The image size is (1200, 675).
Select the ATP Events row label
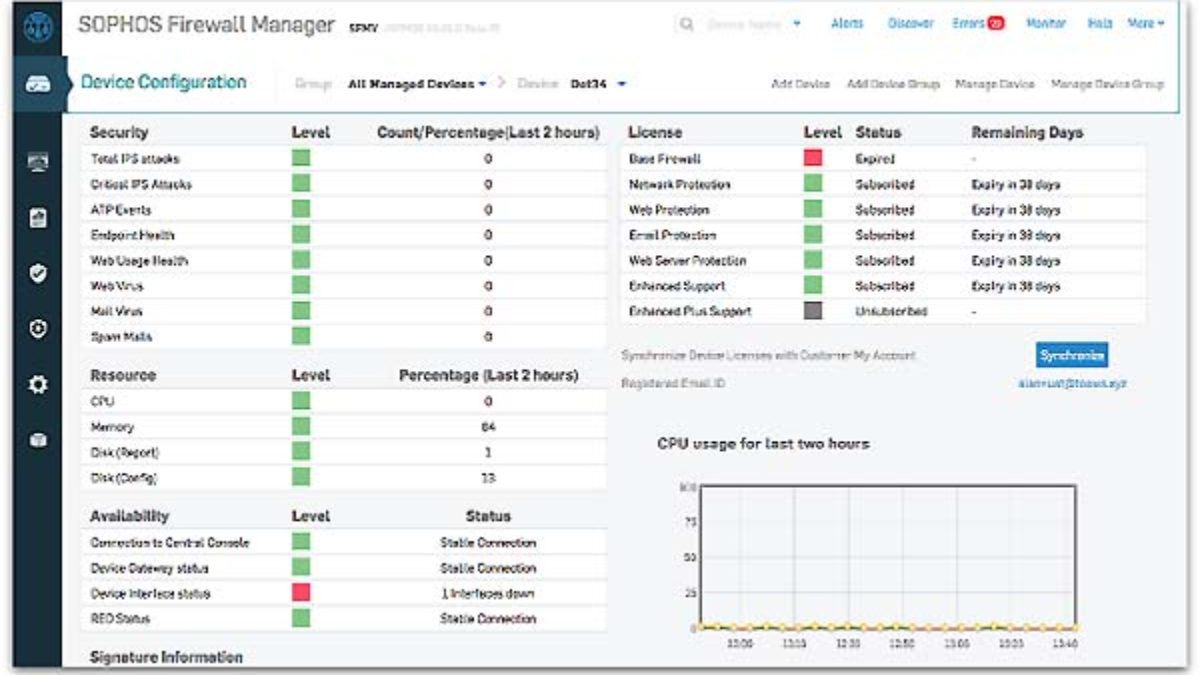(x=119, y=210)
